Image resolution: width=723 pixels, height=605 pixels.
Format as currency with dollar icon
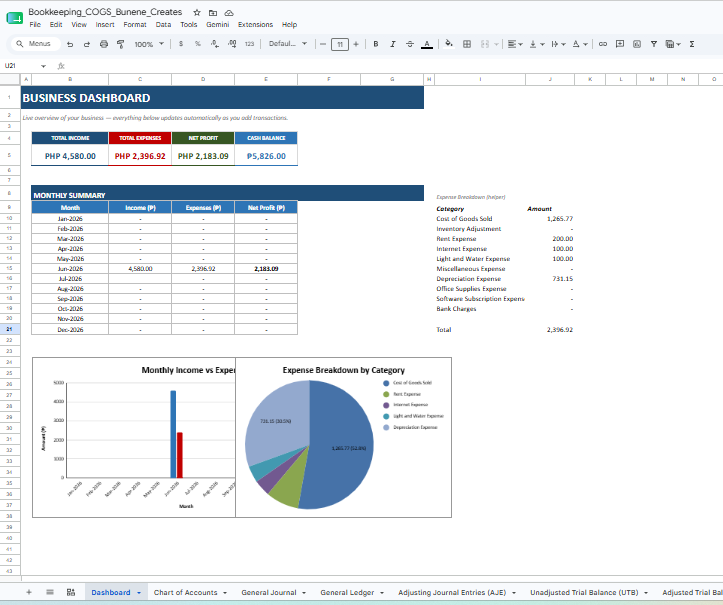pyautogui.click(x=181, y=44)
